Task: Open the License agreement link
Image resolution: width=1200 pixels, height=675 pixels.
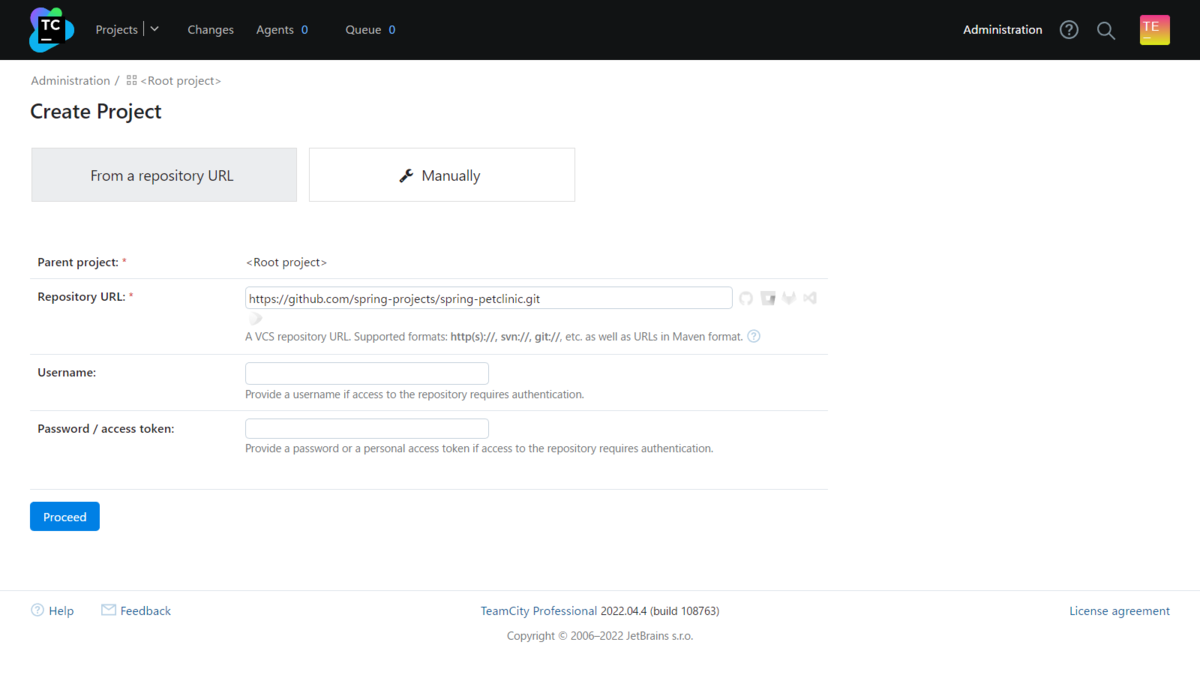Action: 1119,611
